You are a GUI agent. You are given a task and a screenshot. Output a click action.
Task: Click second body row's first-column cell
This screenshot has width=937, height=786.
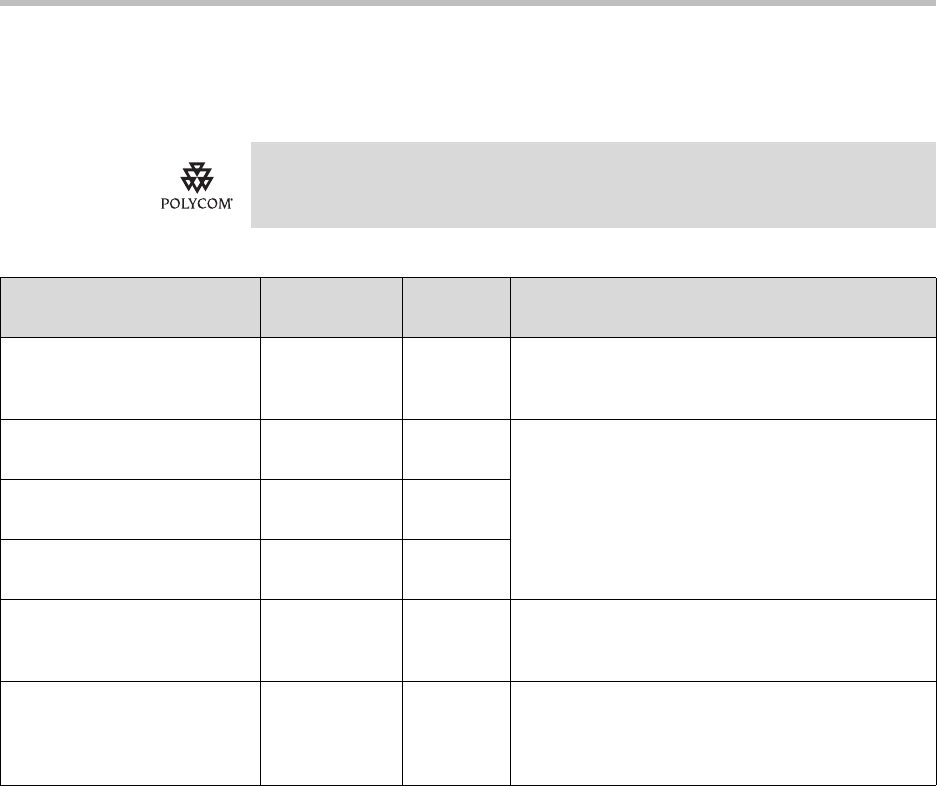(x=130, y=449)
